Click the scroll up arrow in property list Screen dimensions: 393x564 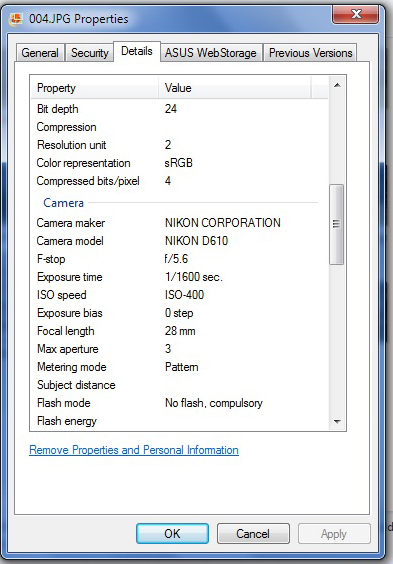click(337, 85)
